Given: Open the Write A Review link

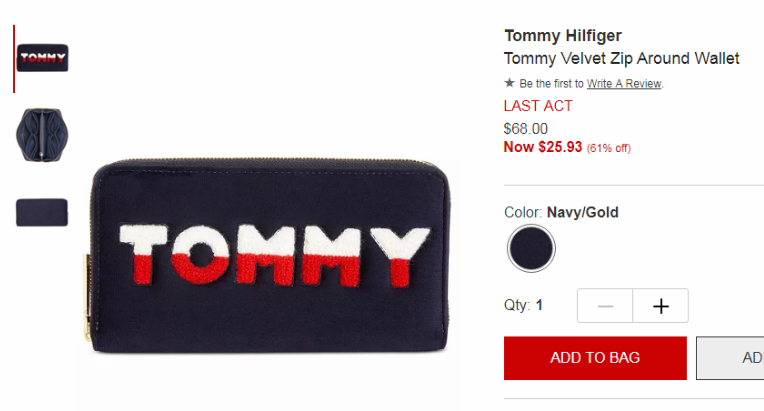Looking at the screenshot, I should (x=624, y=84).
